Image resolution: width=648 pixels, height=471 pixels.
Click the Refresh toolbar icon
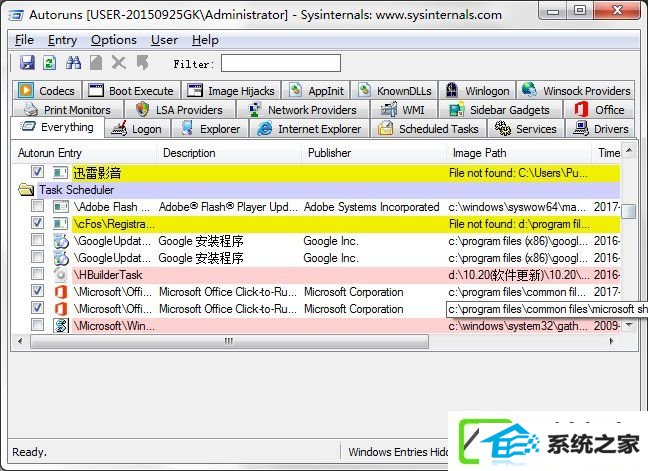[50, 63]
